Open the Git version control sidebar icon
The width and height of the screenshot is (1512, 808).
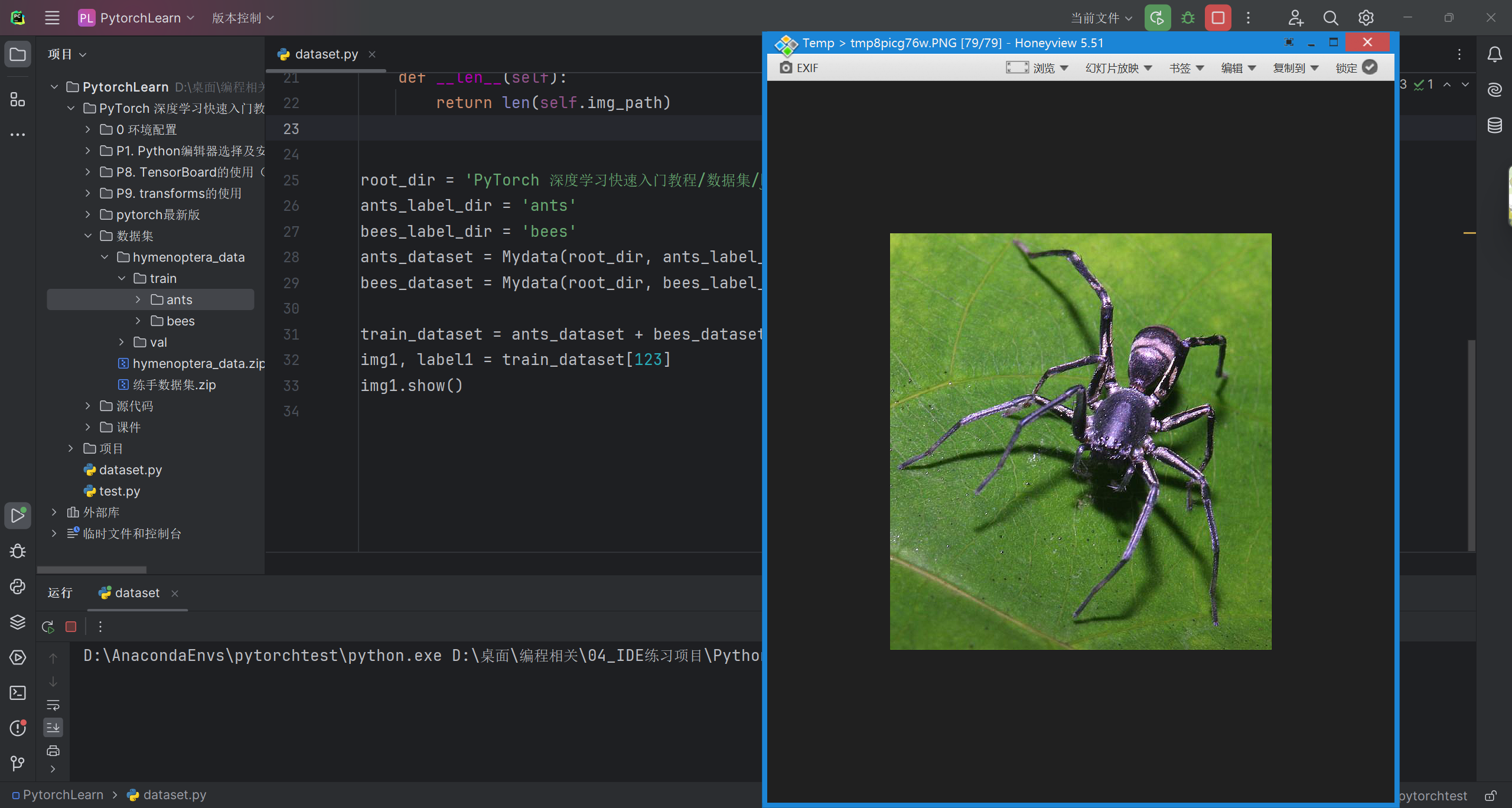18,763
